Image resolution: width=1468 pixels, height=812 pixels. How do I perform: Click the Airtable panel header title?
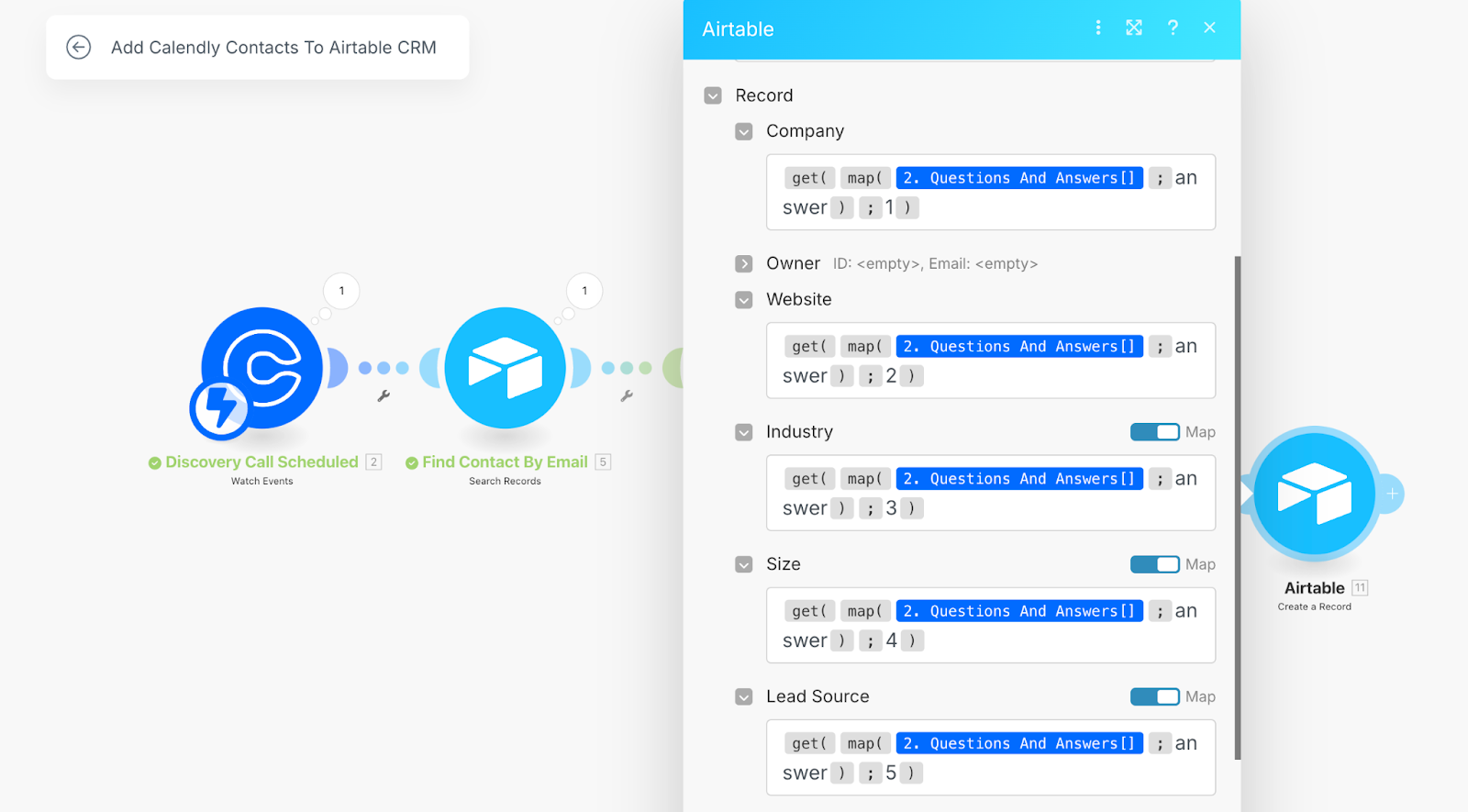pyautogui.click(x=738, y=29)
